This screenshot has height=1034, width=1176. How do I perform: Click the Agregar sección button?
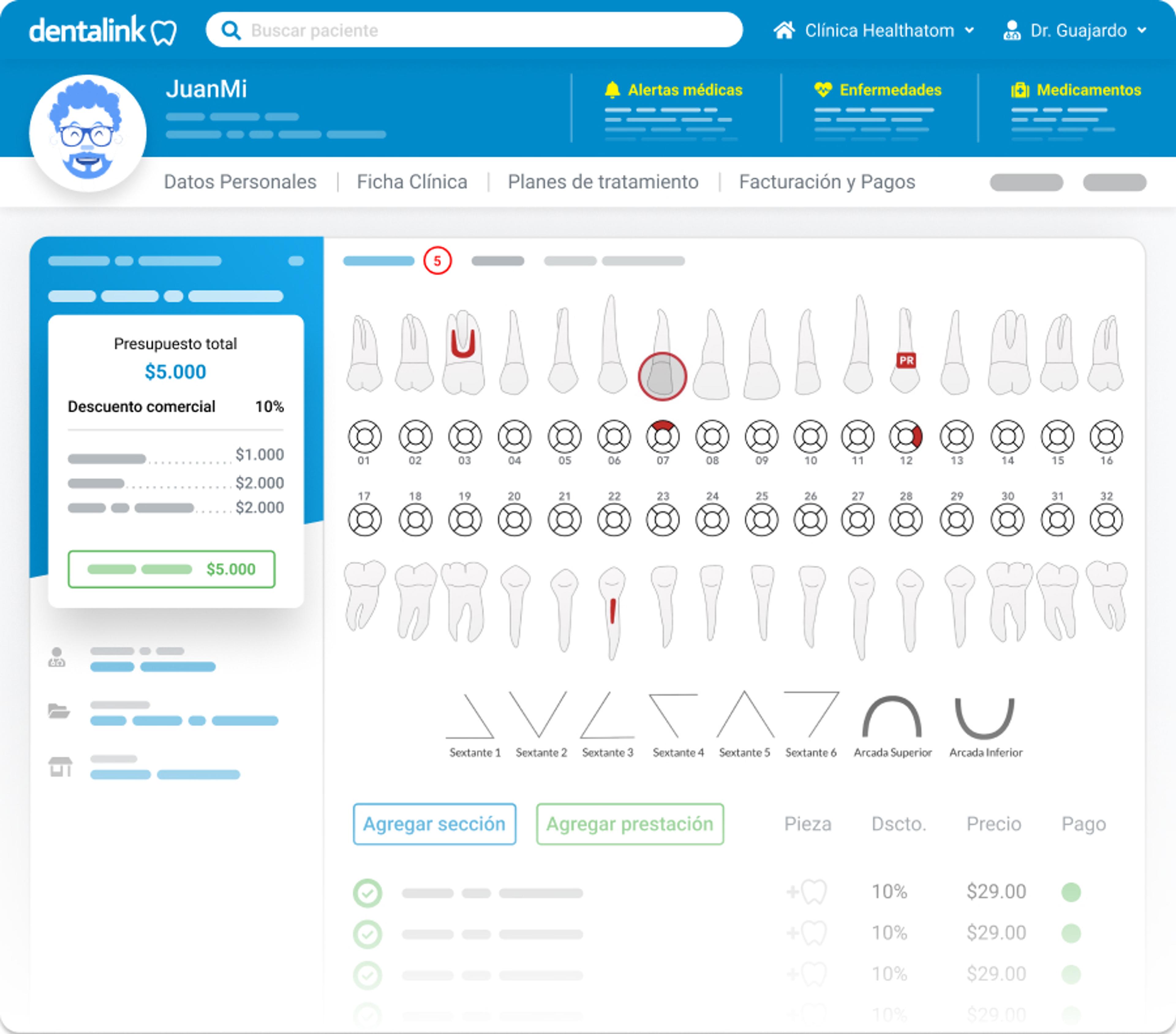pos(434,824)
